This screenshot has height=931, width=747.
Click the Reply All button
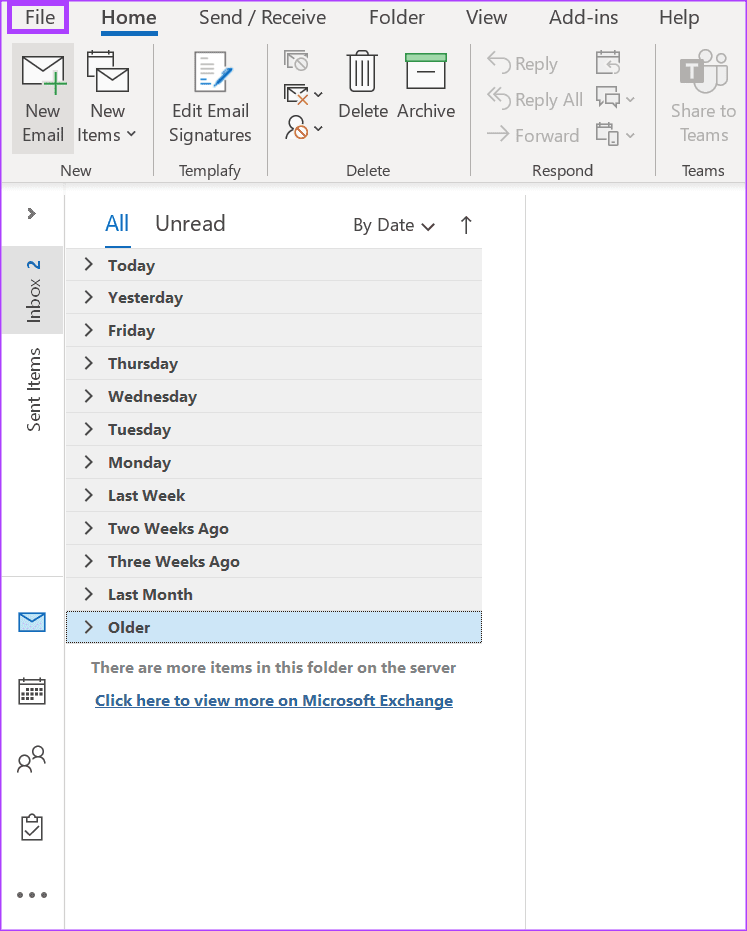tap(534, 99)
